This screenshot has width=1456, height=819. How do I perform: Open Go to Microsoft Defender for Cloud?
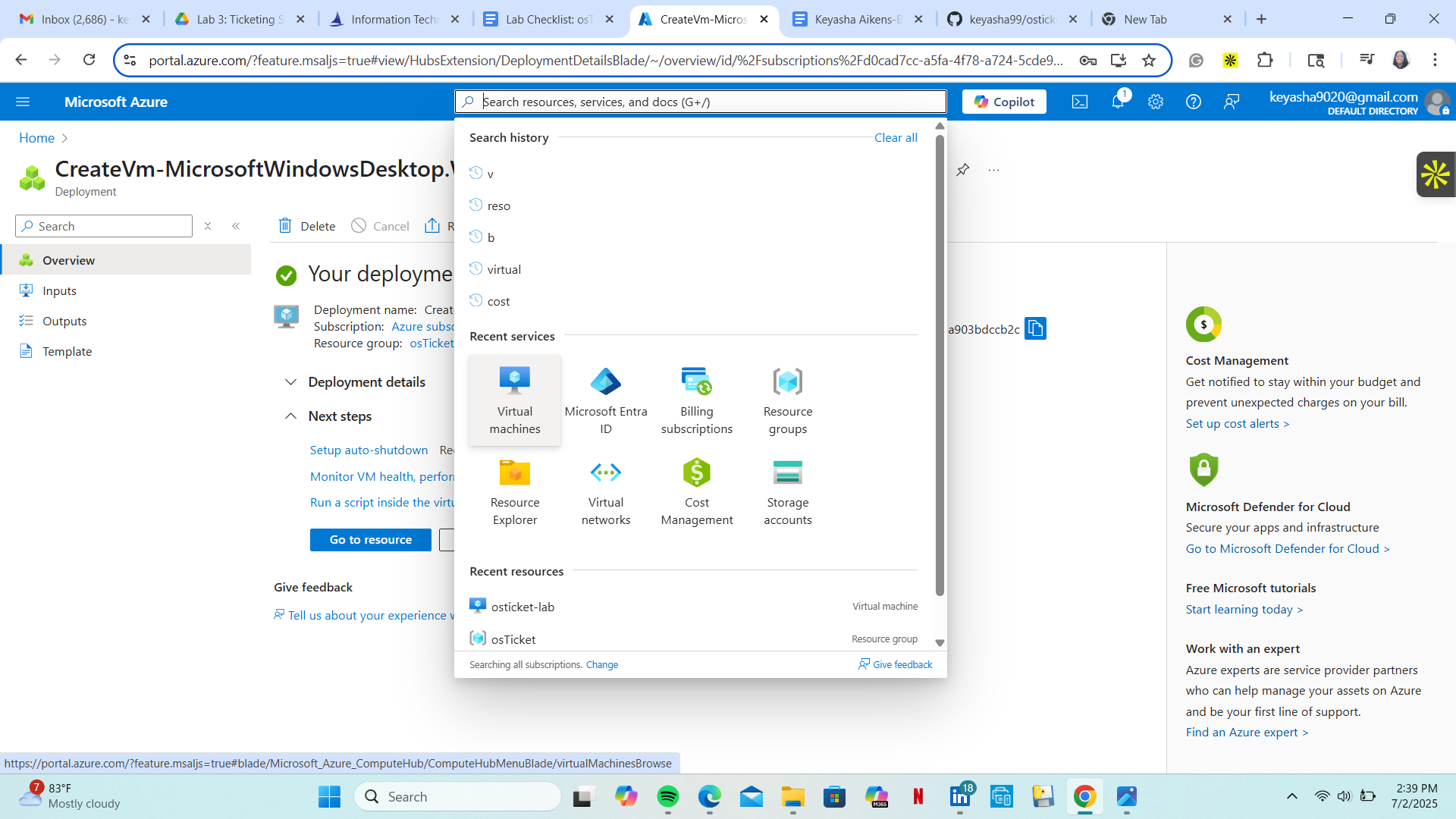pyautogui.click(x=1288, y=548)
